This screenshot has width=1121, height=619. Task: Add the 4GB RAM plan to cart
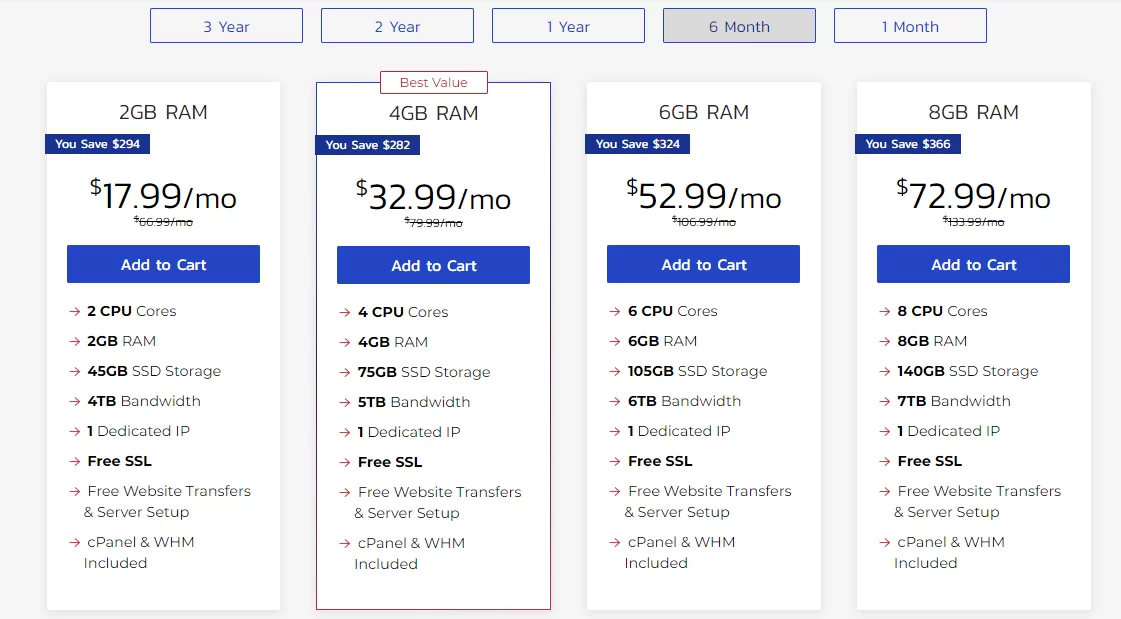point(433,266)
